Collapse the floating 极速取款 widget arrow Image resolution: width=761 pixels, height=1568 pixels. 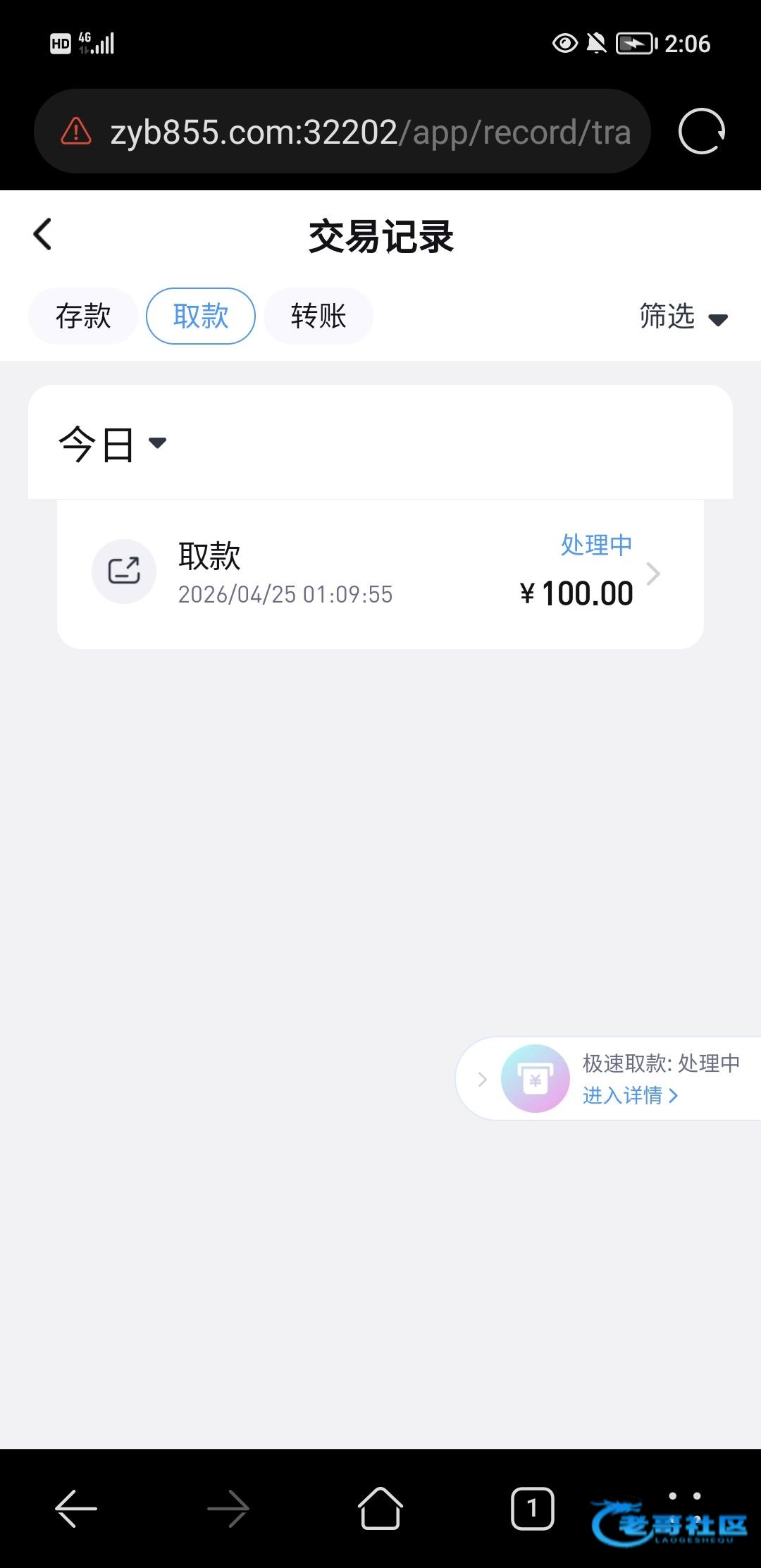tap(483, 1079)
